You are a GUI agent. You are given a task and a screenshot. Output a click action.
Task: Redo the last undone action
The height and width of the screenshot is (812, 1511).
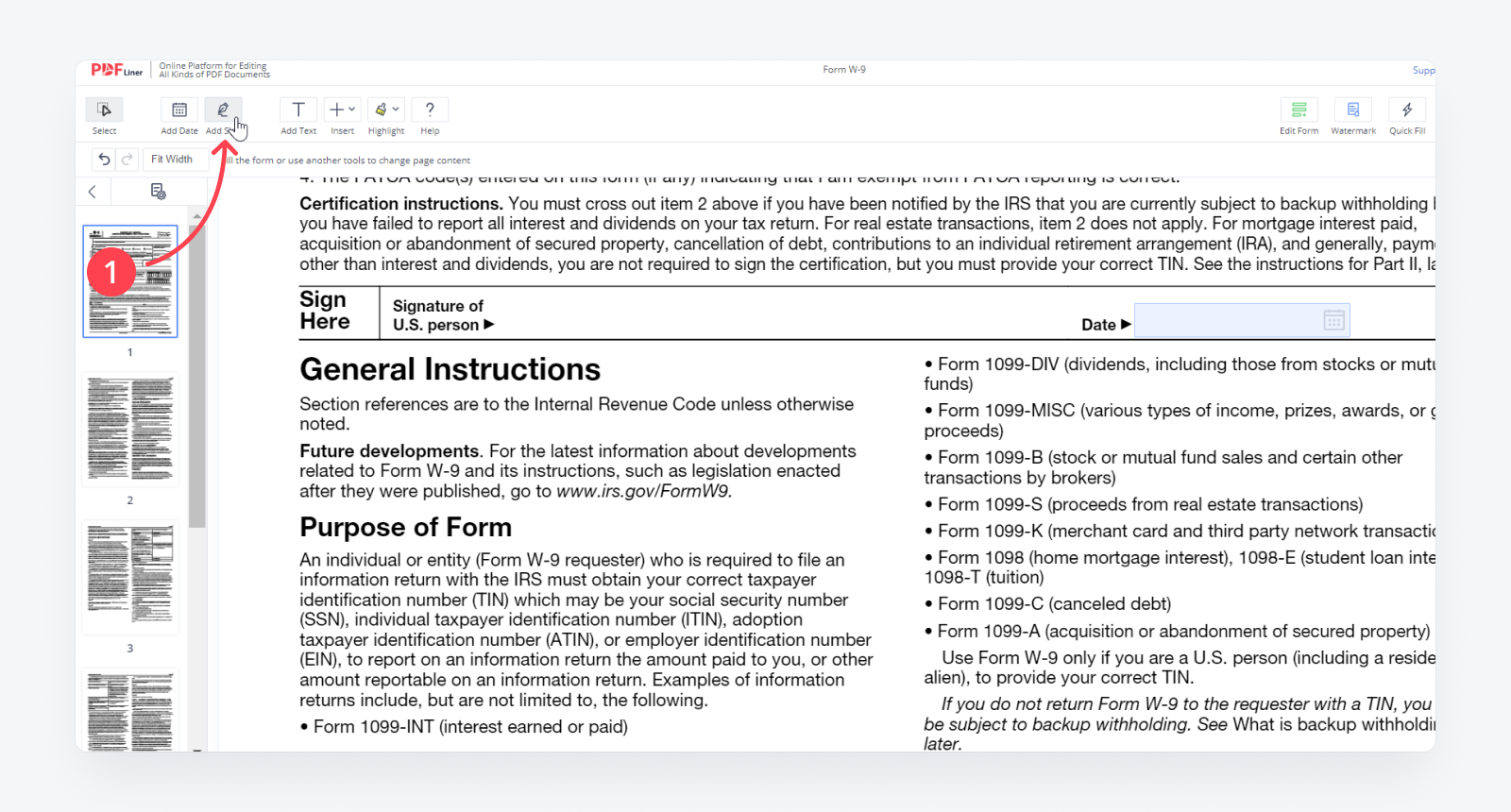click(x=127, y=160)
